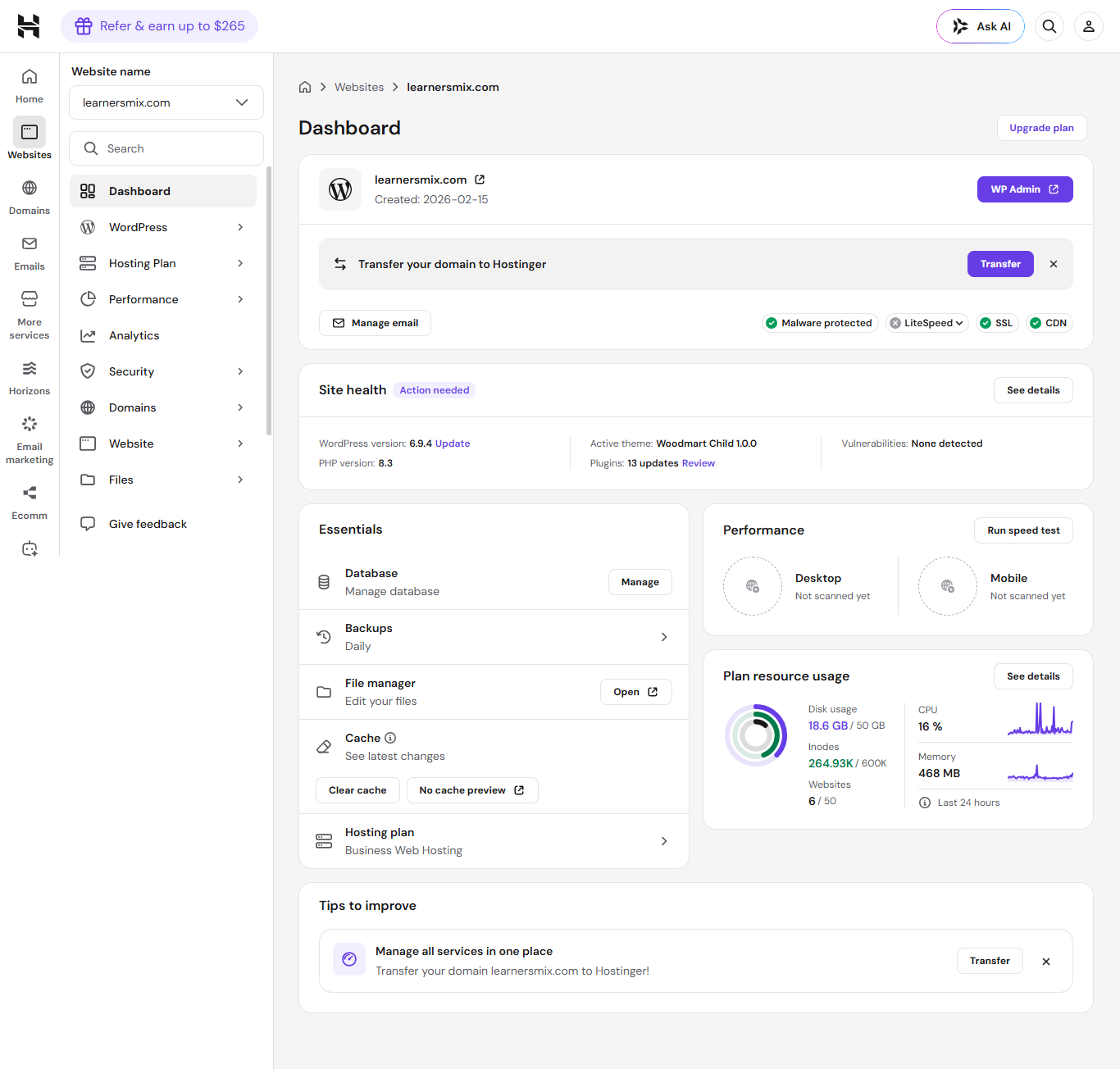Click the WP Admin button

click(1025, 189)
